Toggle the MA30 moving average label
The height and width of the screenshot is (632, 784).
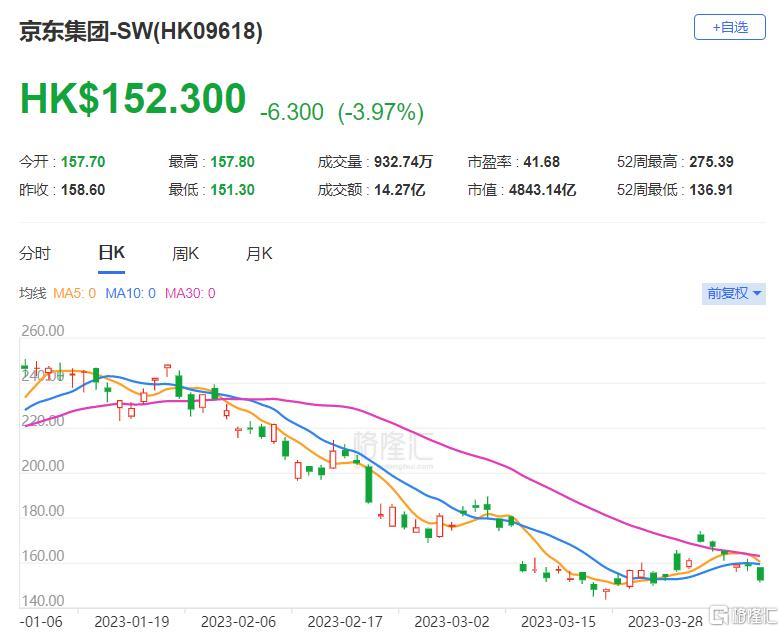coord(190,293)
